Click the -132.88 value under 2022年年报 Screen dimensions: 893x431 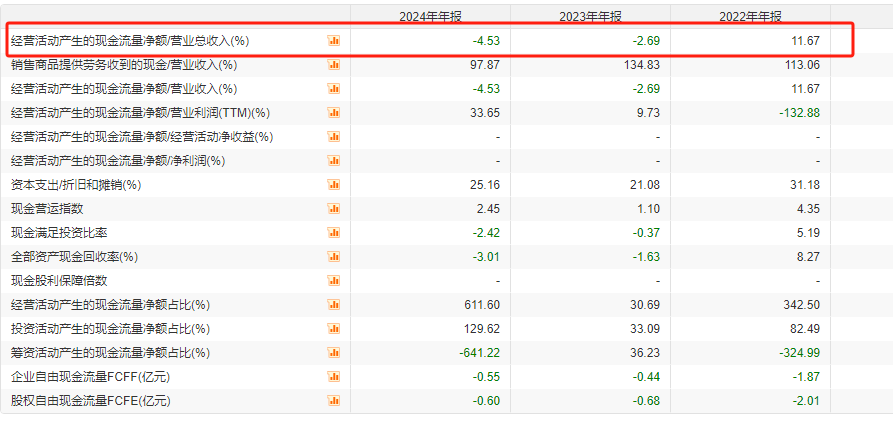800,113
